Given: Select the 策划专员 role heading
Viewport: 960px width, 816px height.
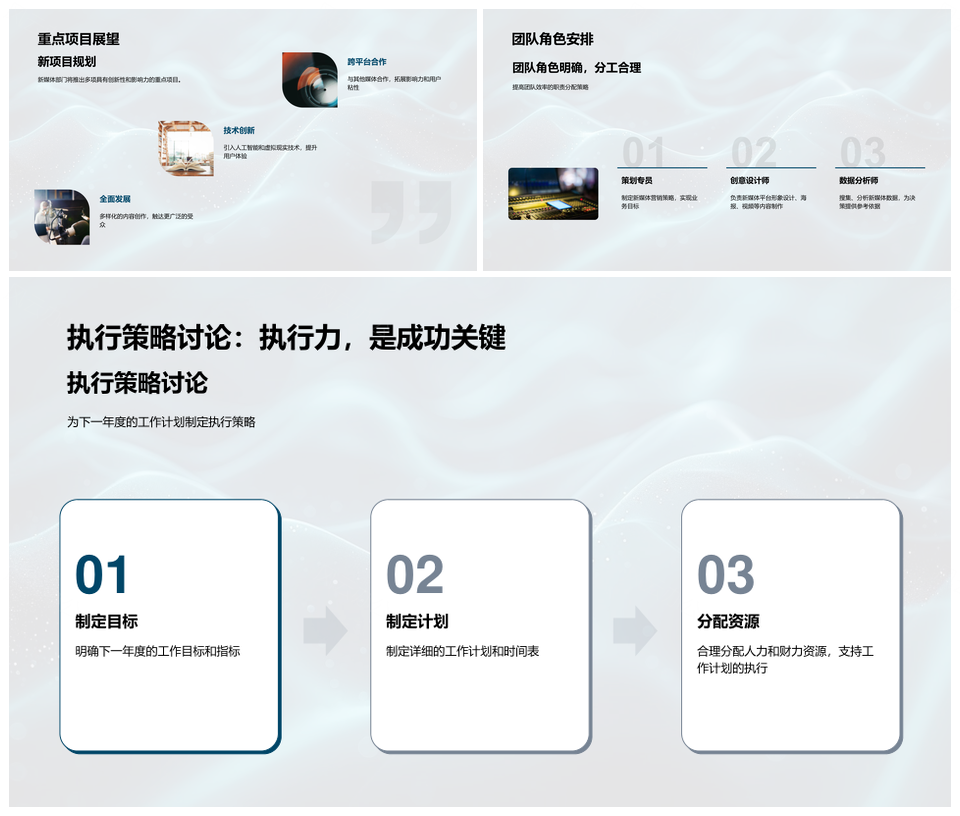Looking at the screenshot, I should point(637,181).
